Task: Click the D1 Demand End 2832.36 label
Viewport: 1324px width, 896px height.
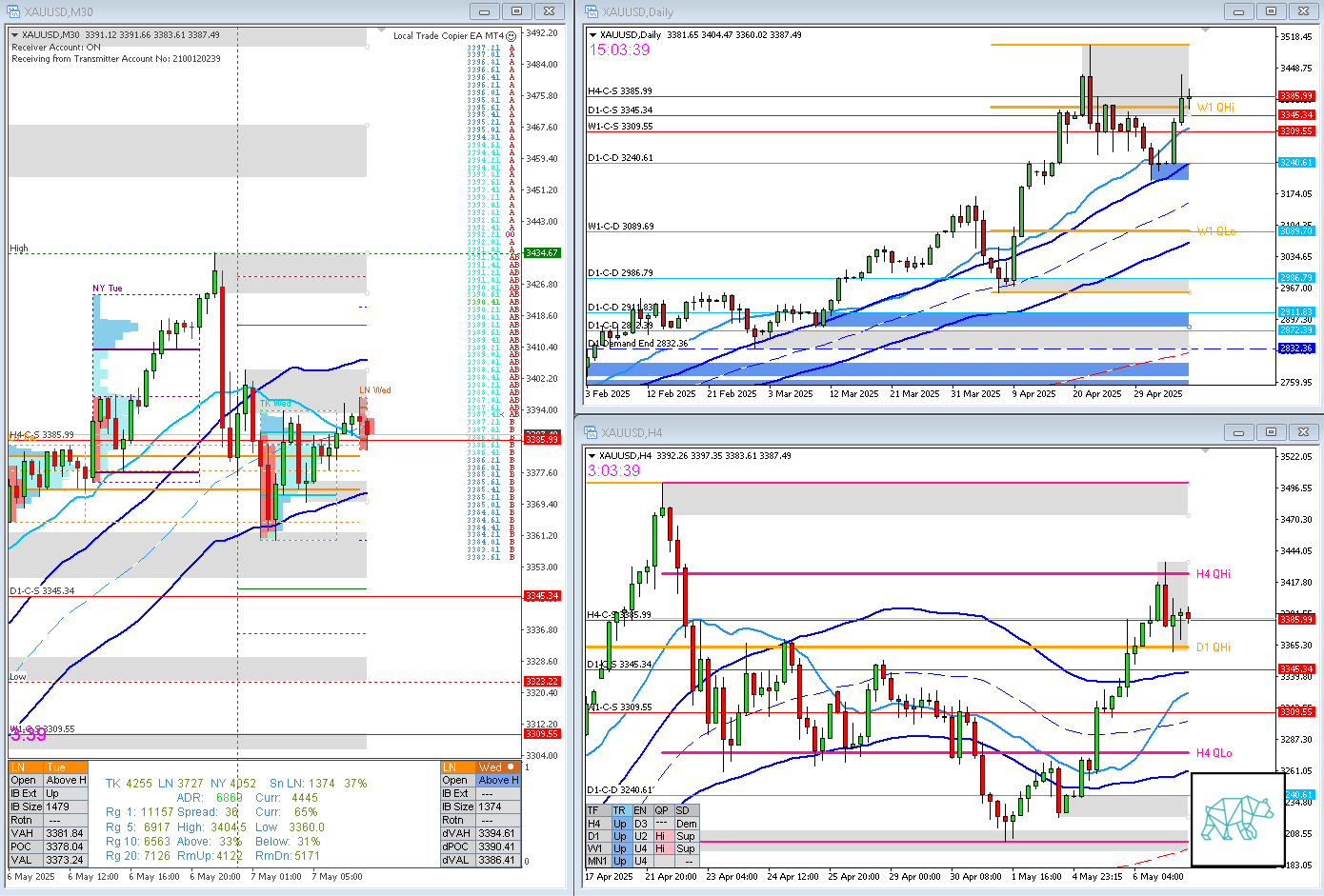Action: [x=638, y=344]
